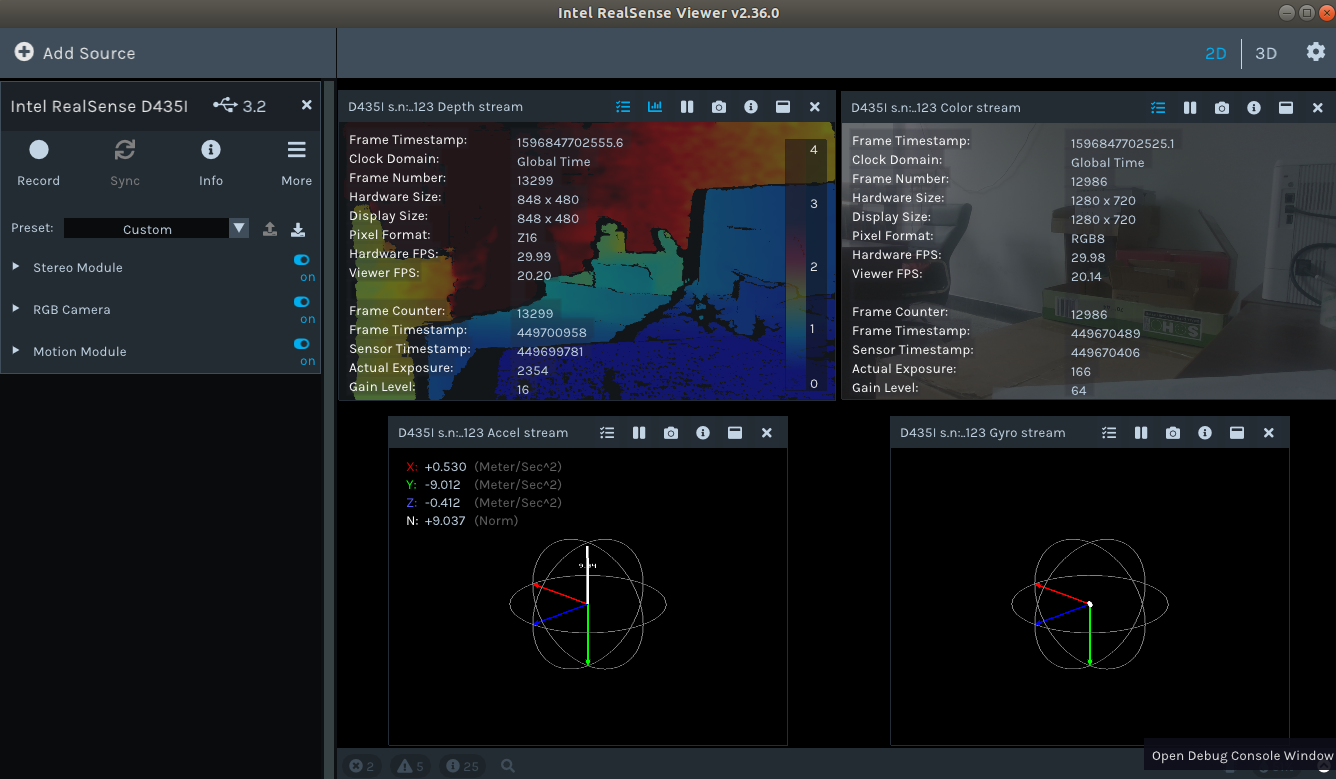This screenshot has width=1336, height=779.
Task: Expand the RGB Camera section
Action: click(16, 309)
